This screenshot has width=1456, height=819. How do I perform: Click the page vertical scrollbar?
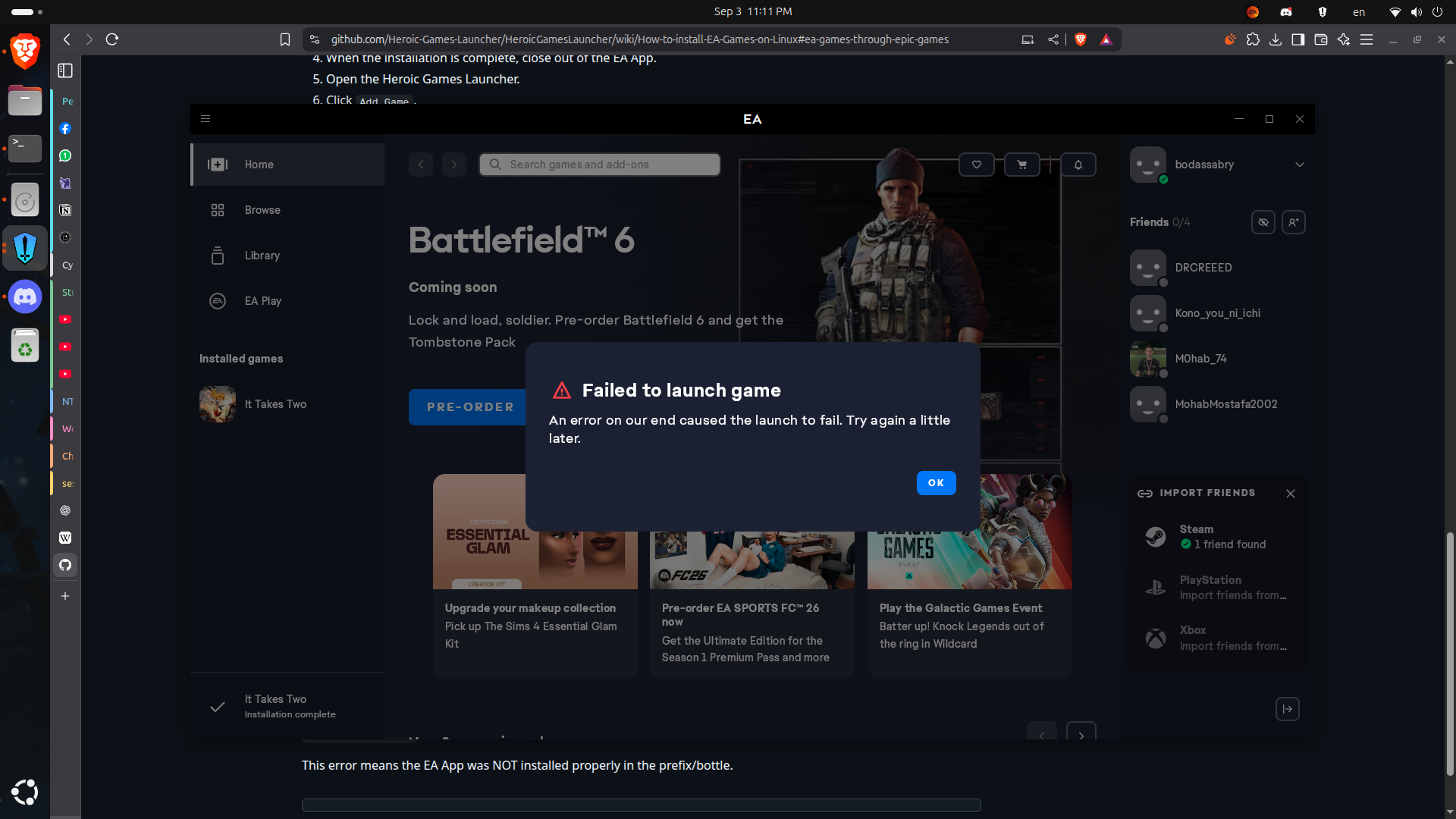click(1449, 652)
